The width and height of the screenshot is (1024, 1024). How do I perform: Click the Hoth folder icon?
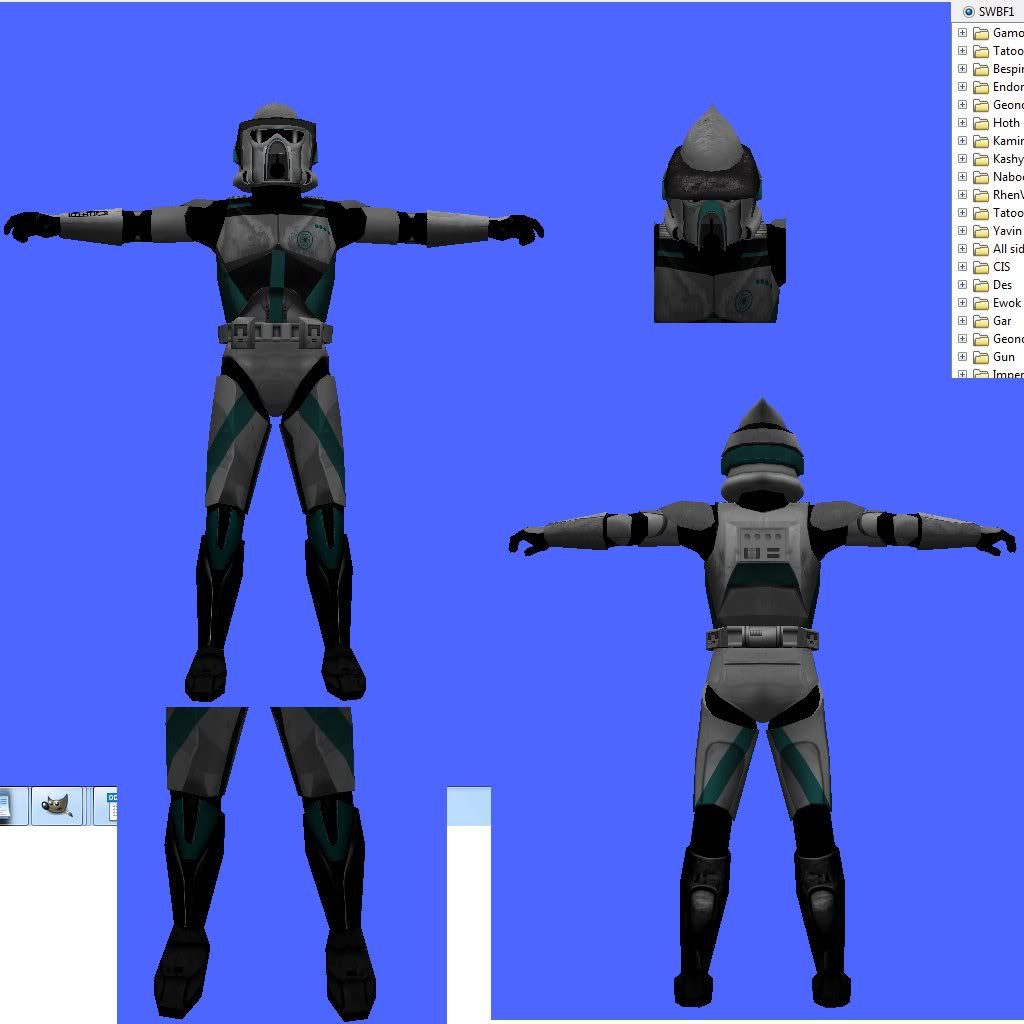coord(981,123)
